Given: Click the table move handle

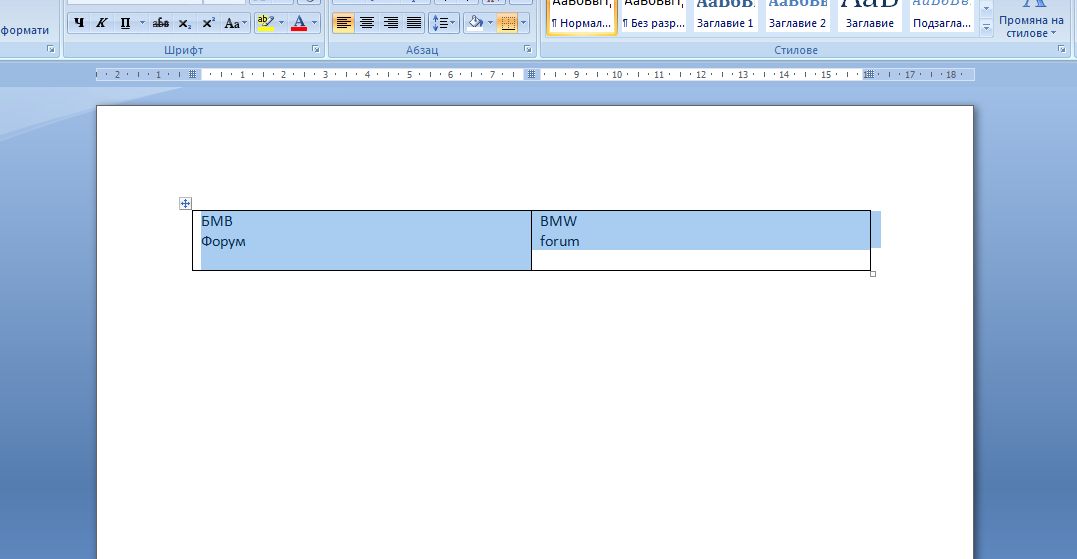Looking at the screenshot, I should point(185,203).
